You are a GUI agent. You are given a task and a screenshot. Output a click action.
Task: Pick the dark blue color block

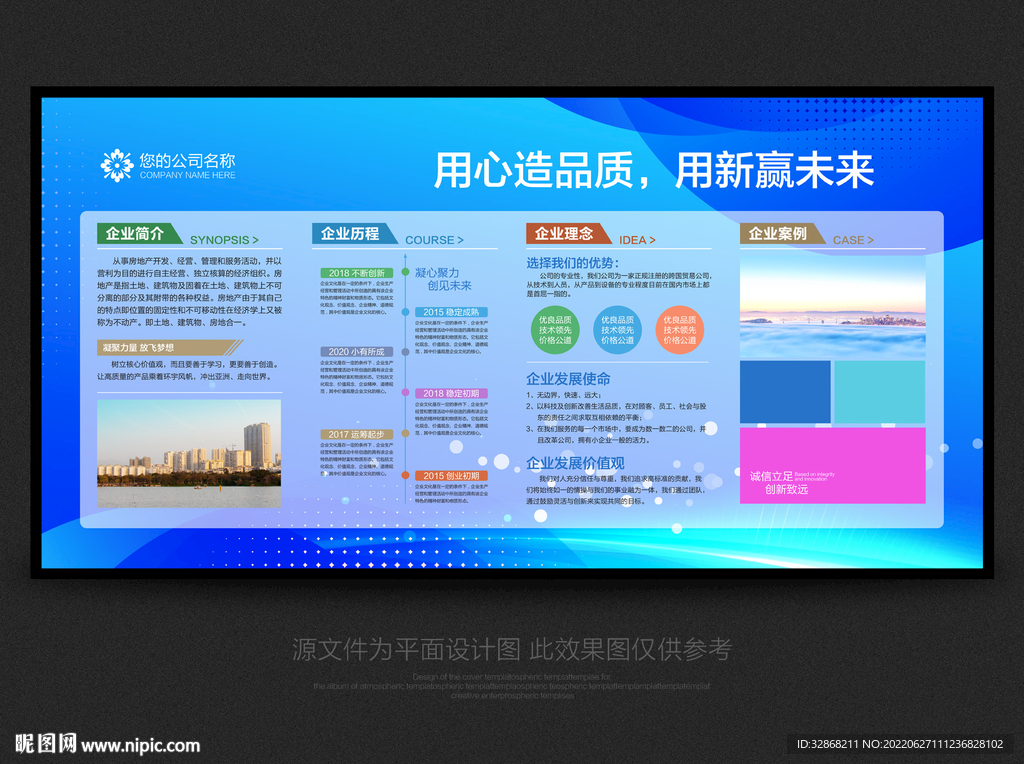click(785, 392)
